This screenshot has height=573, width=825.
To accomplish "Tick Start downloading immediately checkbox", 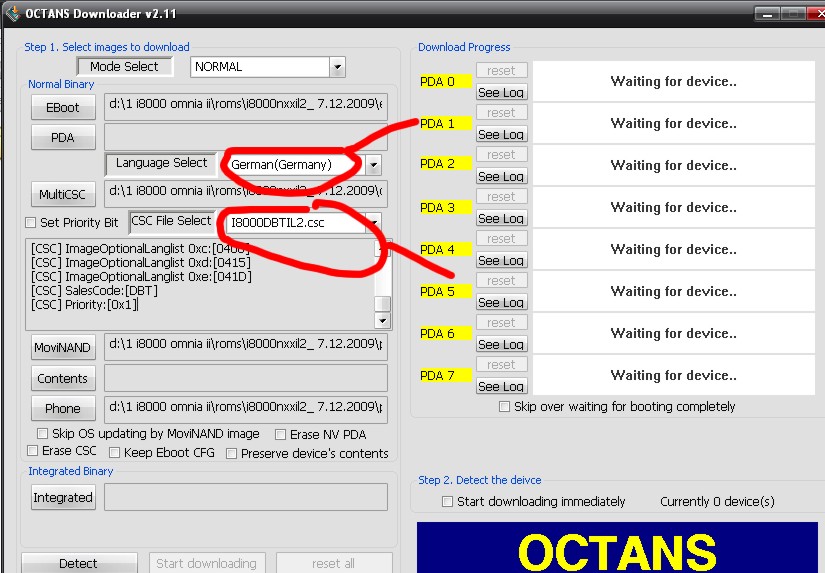I will tap(447, 501).
